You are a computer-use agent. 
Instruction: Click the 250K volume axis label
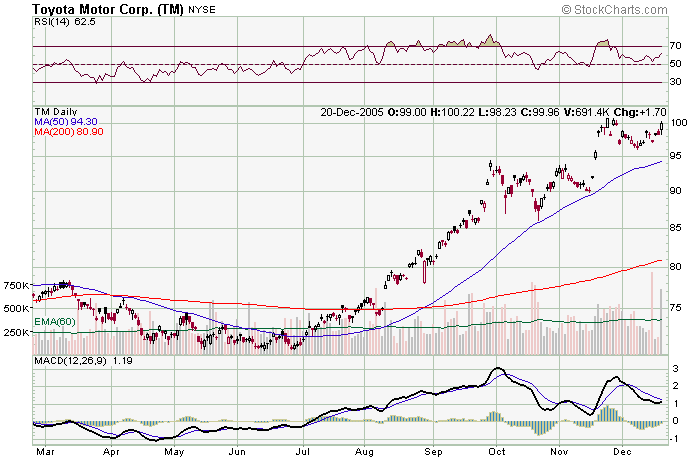16,333
